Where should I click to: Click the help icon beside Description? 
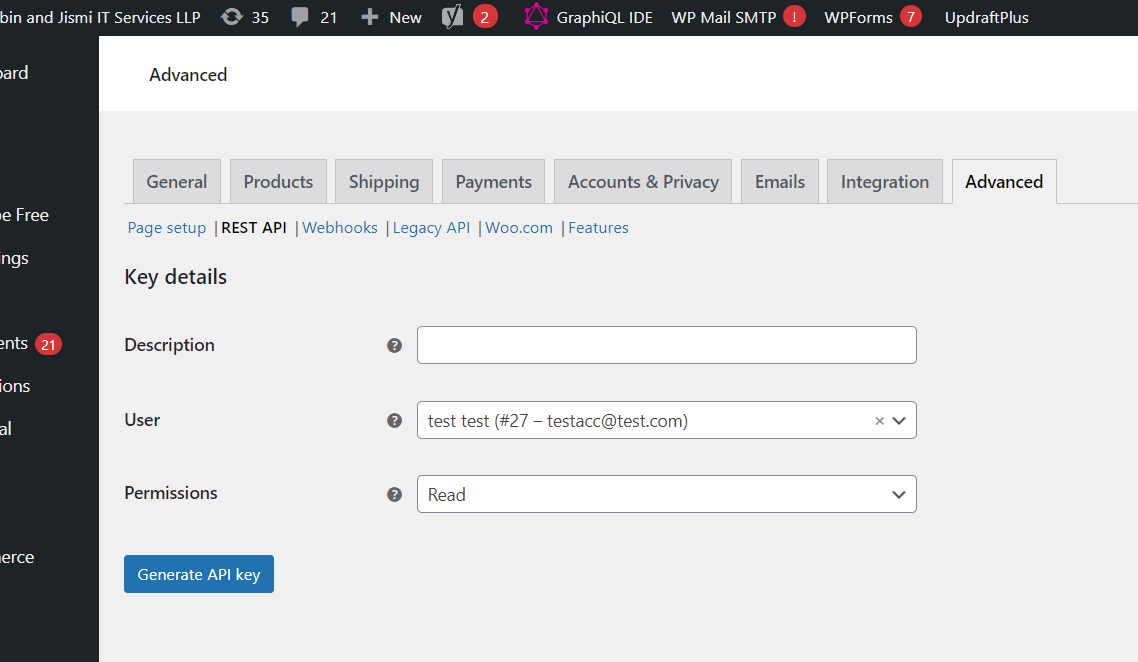click(x=394, y=345)
